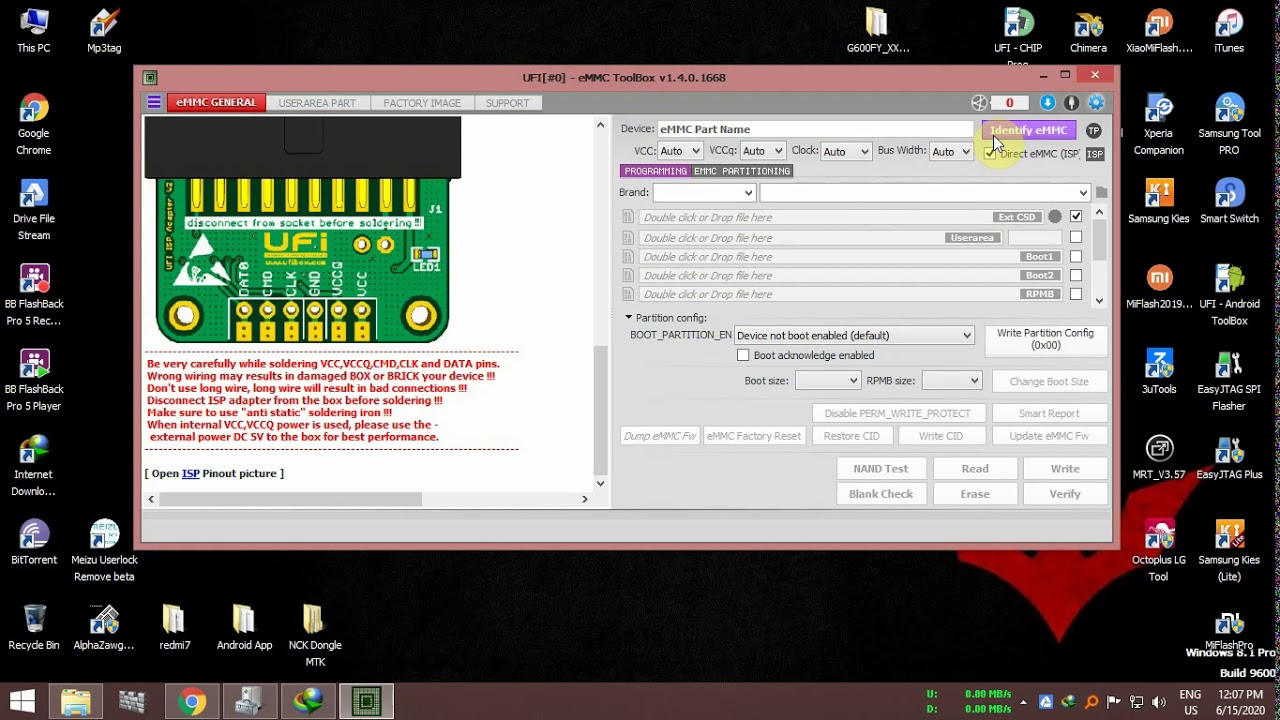Click the ISP badge icon
The image size is (1280, 720).
[1095, 154]
